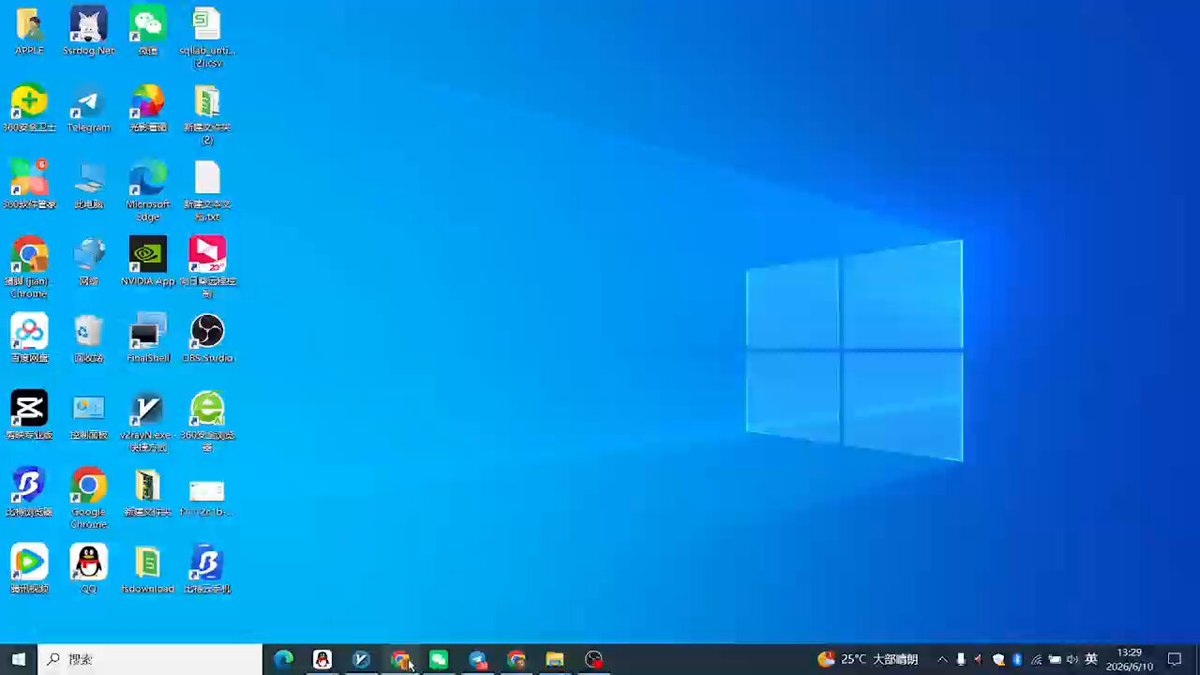Screen dimensions: 1200x675
Task: Select the colorful image viewer shortcut
Action: 148,108
